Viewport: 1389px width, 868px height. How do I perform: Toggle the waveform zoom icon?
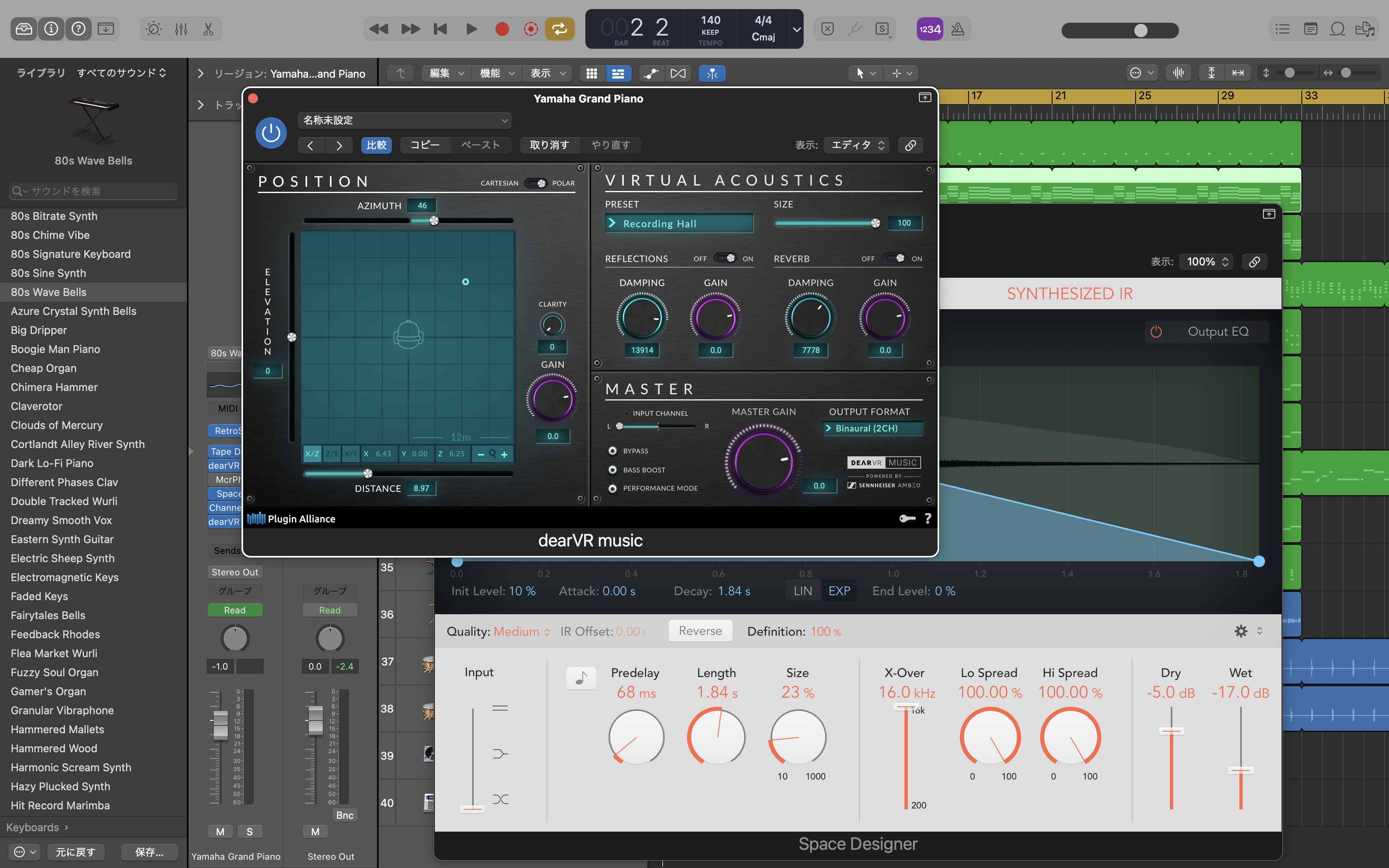(x=1178, y=73)
